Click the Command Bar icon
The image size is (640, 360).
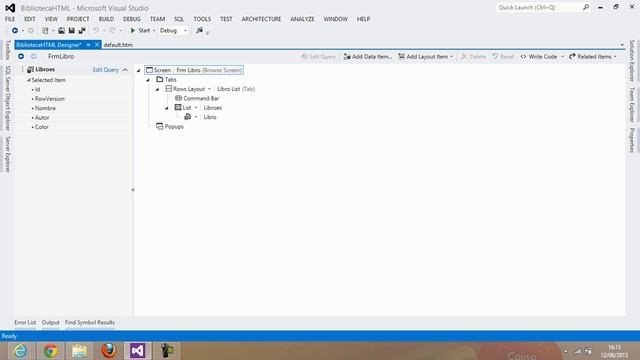(x=178, y=98)
